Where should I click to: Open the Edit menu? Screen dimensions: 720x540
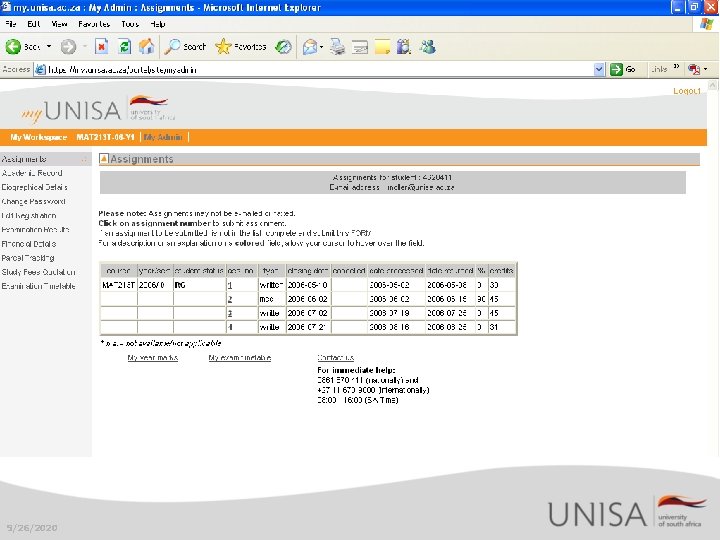tap(34, 24)
